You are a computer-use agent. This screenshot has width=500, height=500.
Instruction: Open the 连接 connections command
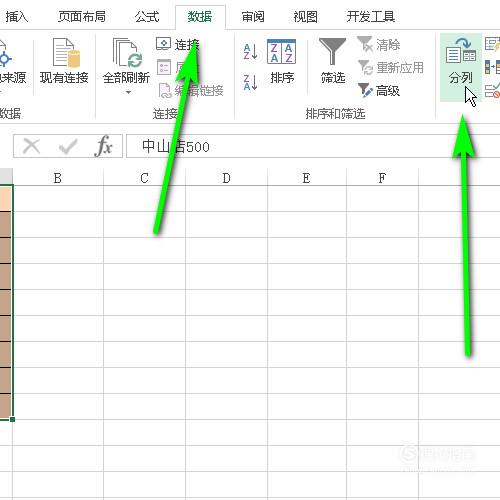pos(178,44)
